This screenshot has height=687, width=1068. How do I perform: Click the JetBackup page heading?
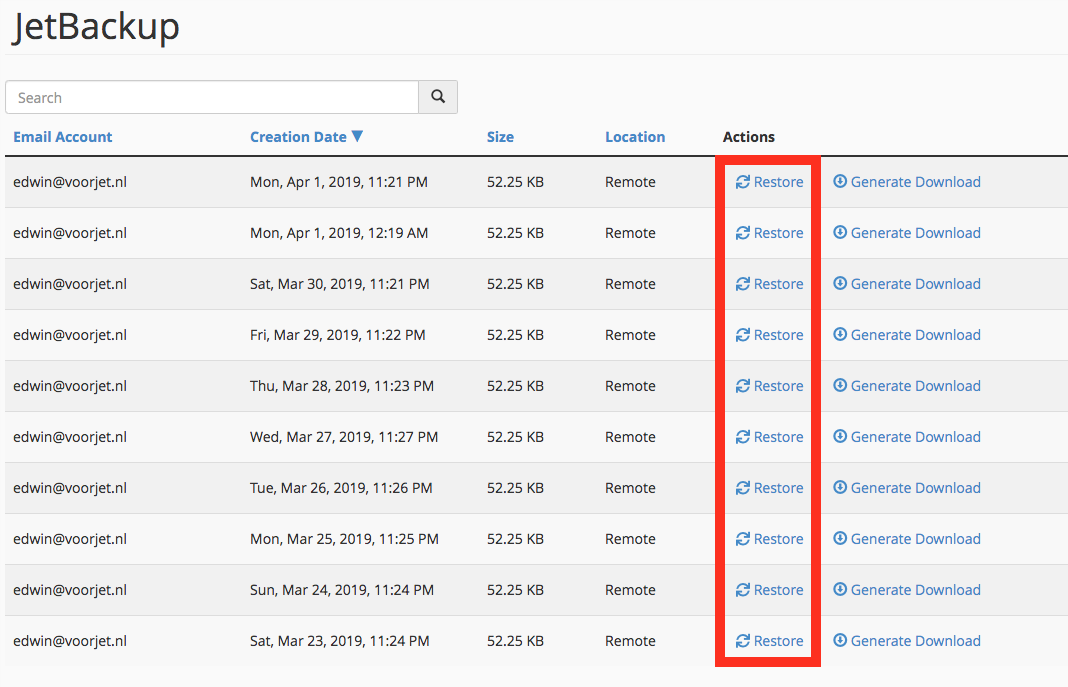pos(95,27)
